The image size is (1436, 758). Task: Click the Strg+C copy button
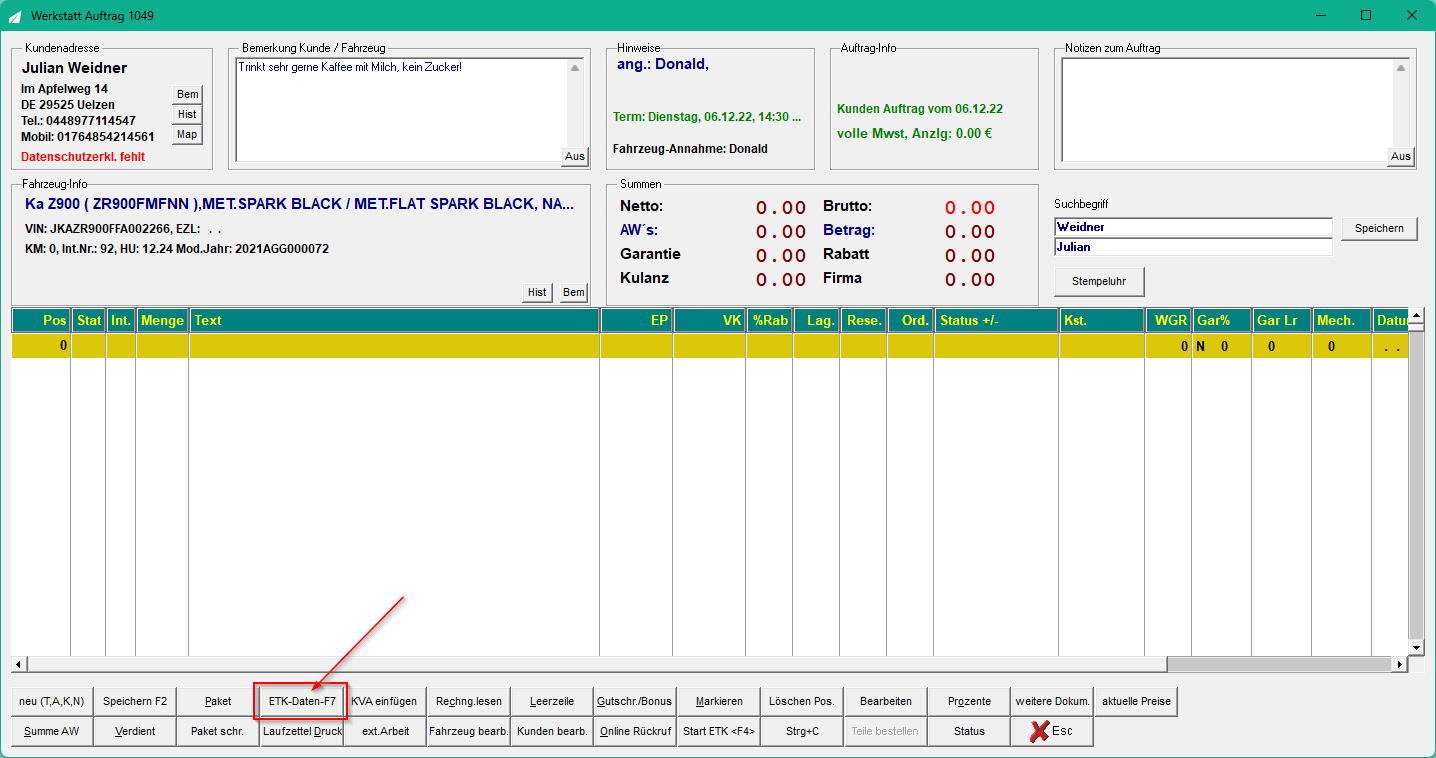[x=802, y=731]
